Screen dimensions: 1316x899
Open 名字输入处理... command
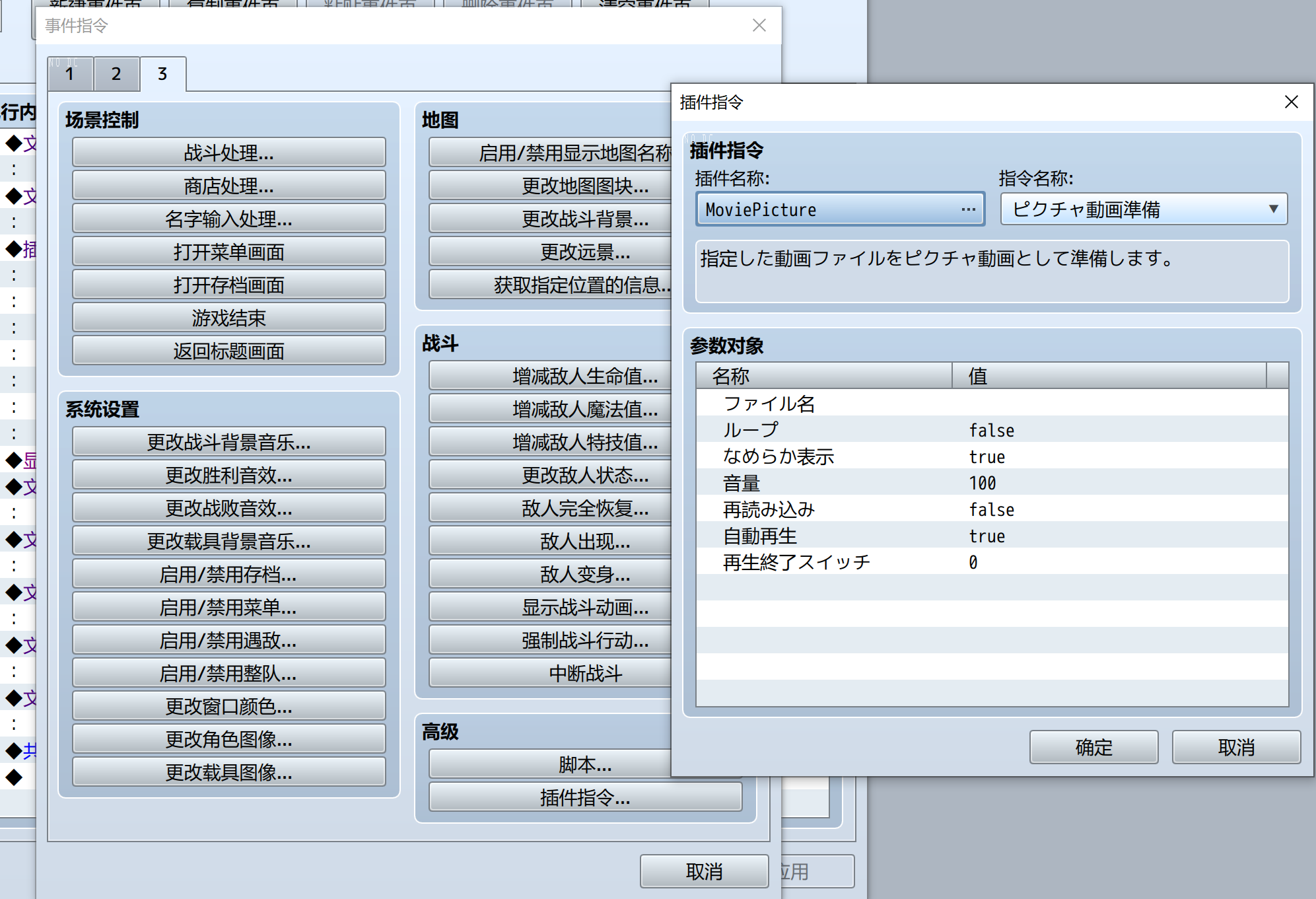coord(228,219)
